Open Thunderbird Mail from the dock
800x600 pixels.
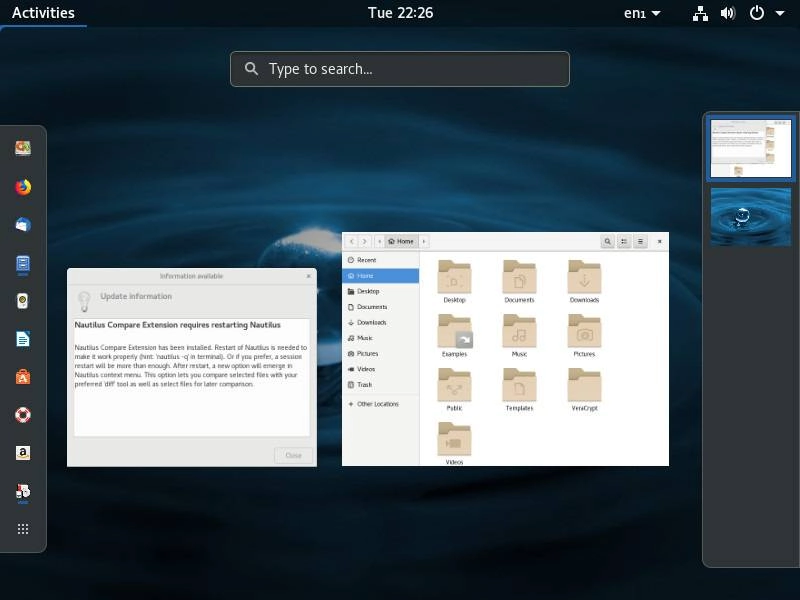[23, 224]
